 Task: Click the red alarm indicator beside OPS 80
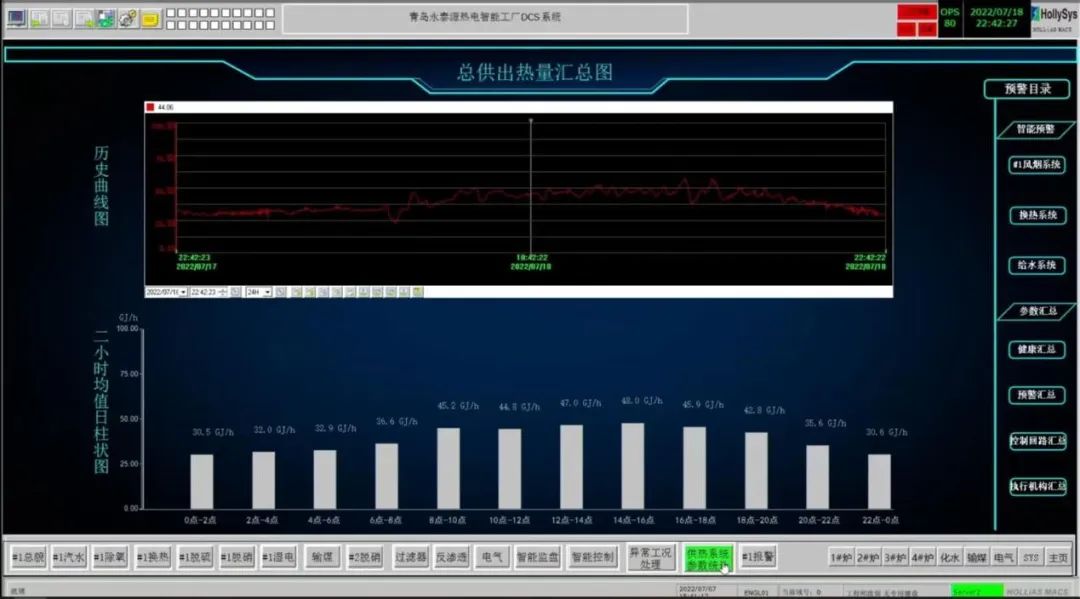917,12
